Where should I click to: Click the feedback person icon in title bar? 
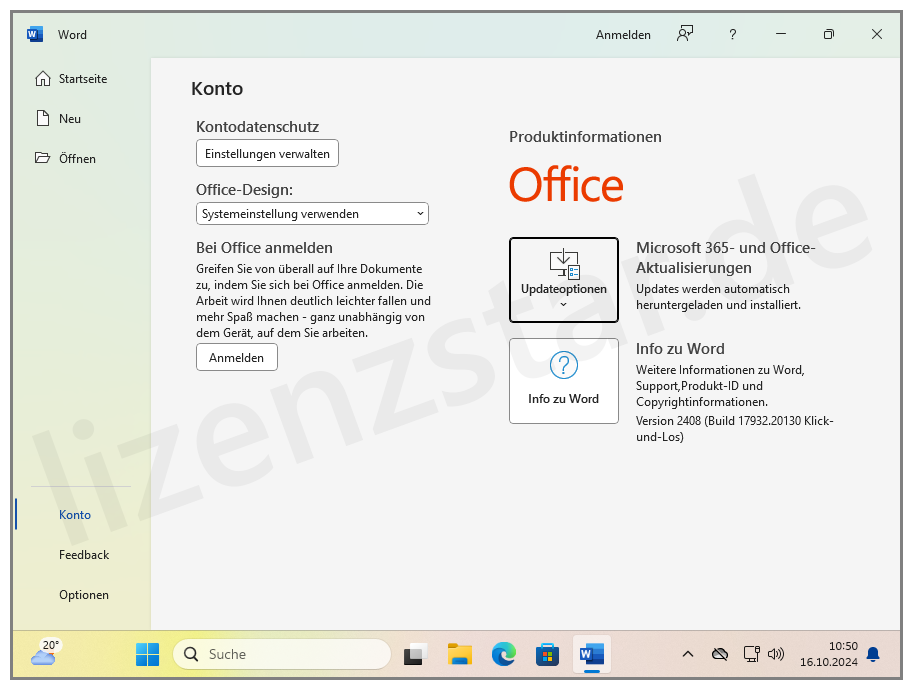[685, 34]
